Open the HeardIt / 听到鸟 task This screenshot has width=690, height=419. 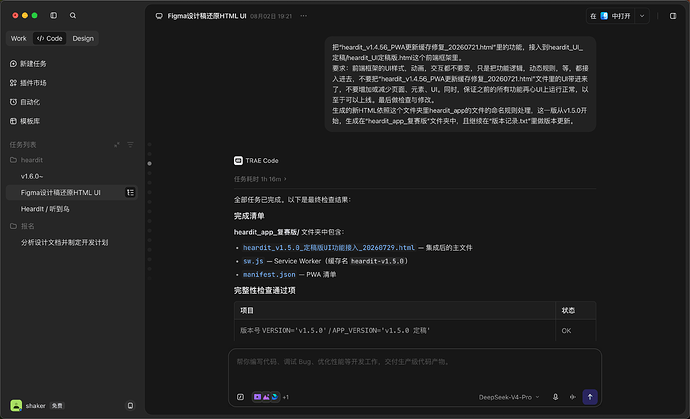tap(71, 209)
